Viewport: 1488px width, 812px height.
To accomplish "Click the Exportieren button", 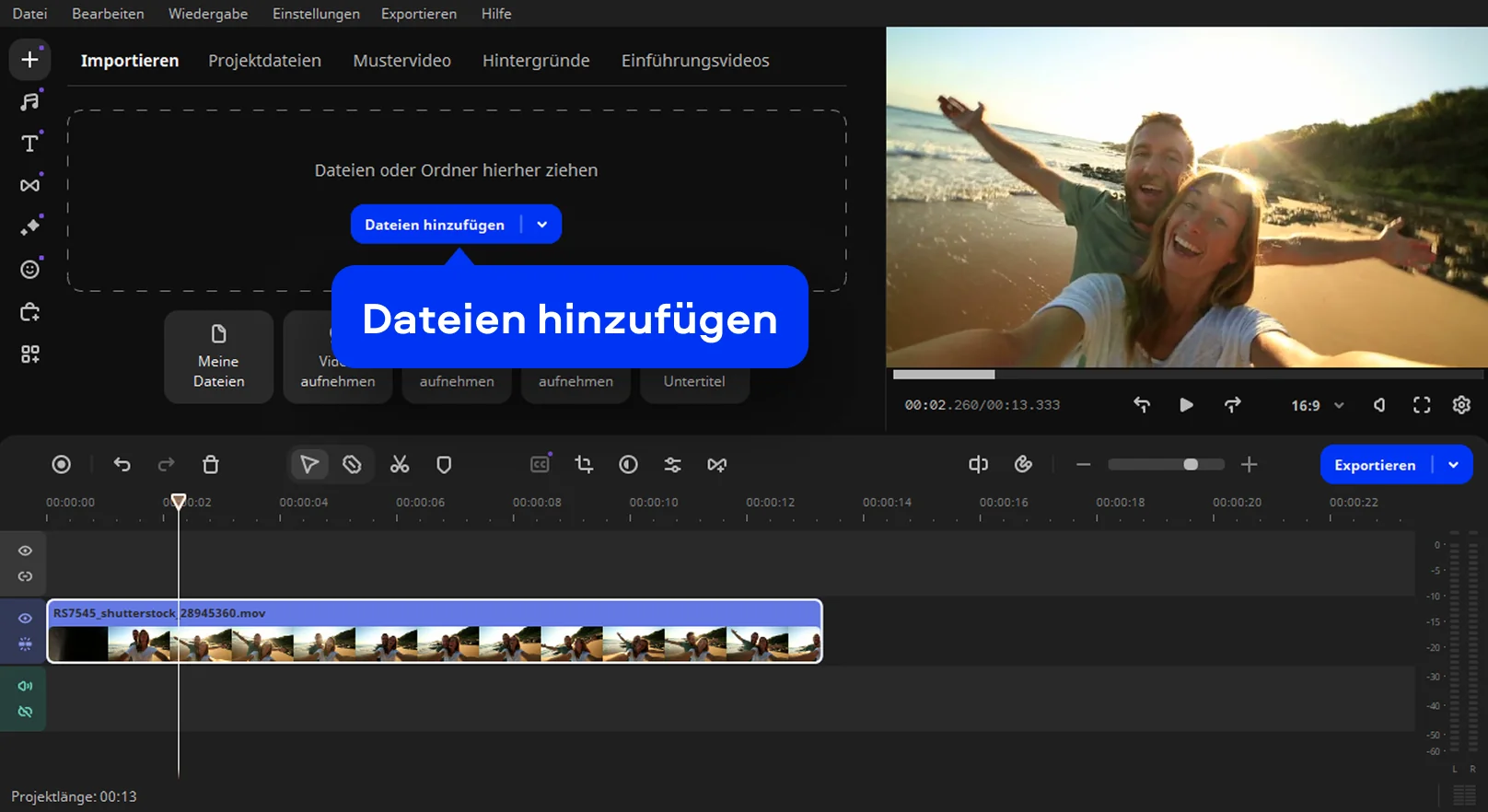I will pyautogui.click(x=1374, y=465).
